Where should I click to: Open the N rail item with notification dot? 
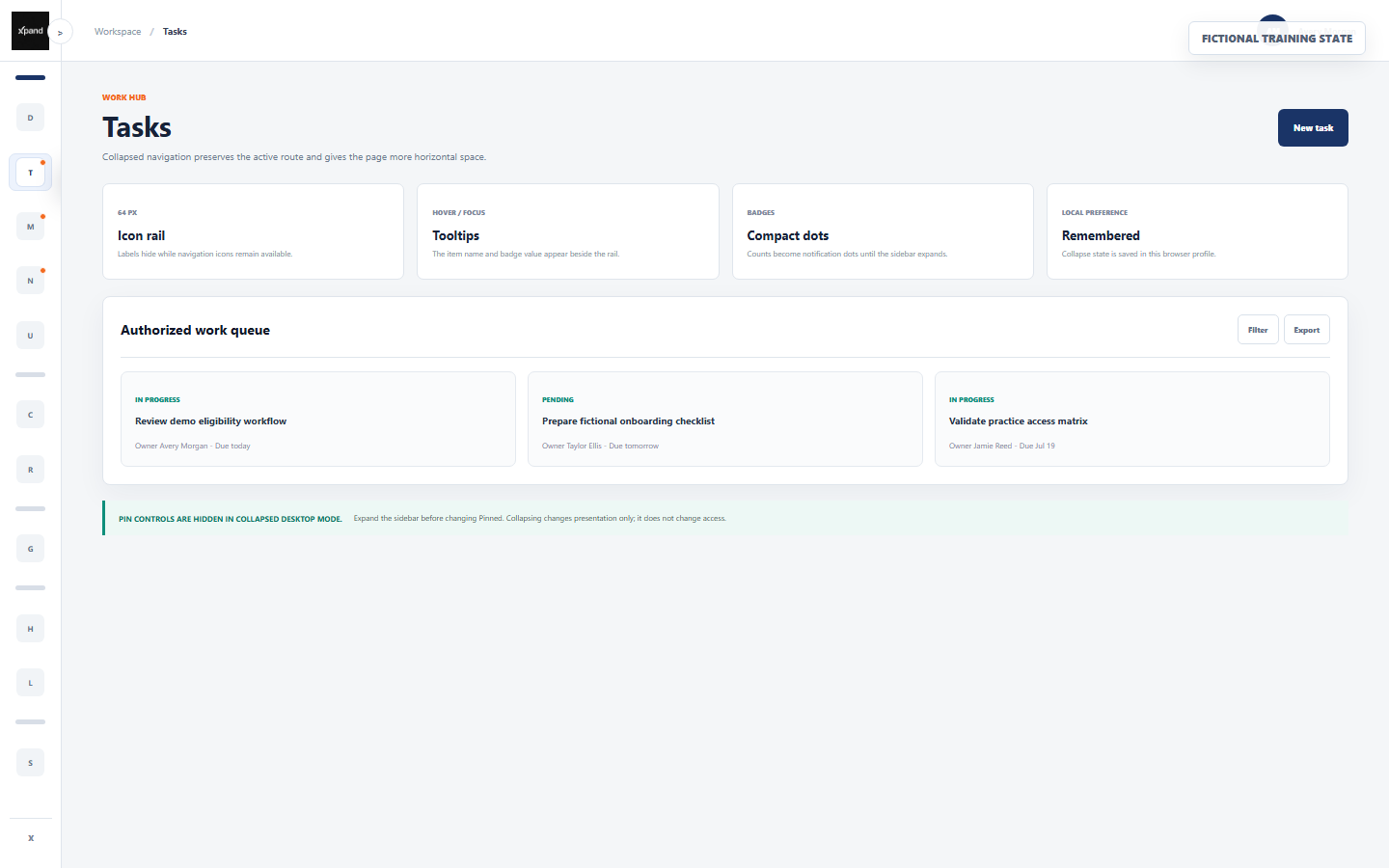(x=30, y=281)
